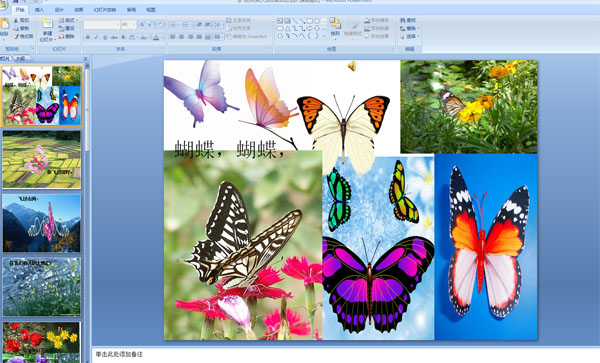Toggle Strikethrough (abc) formatting
The height and width of the screenshot is (363, 600).
(x=114, y=37)
